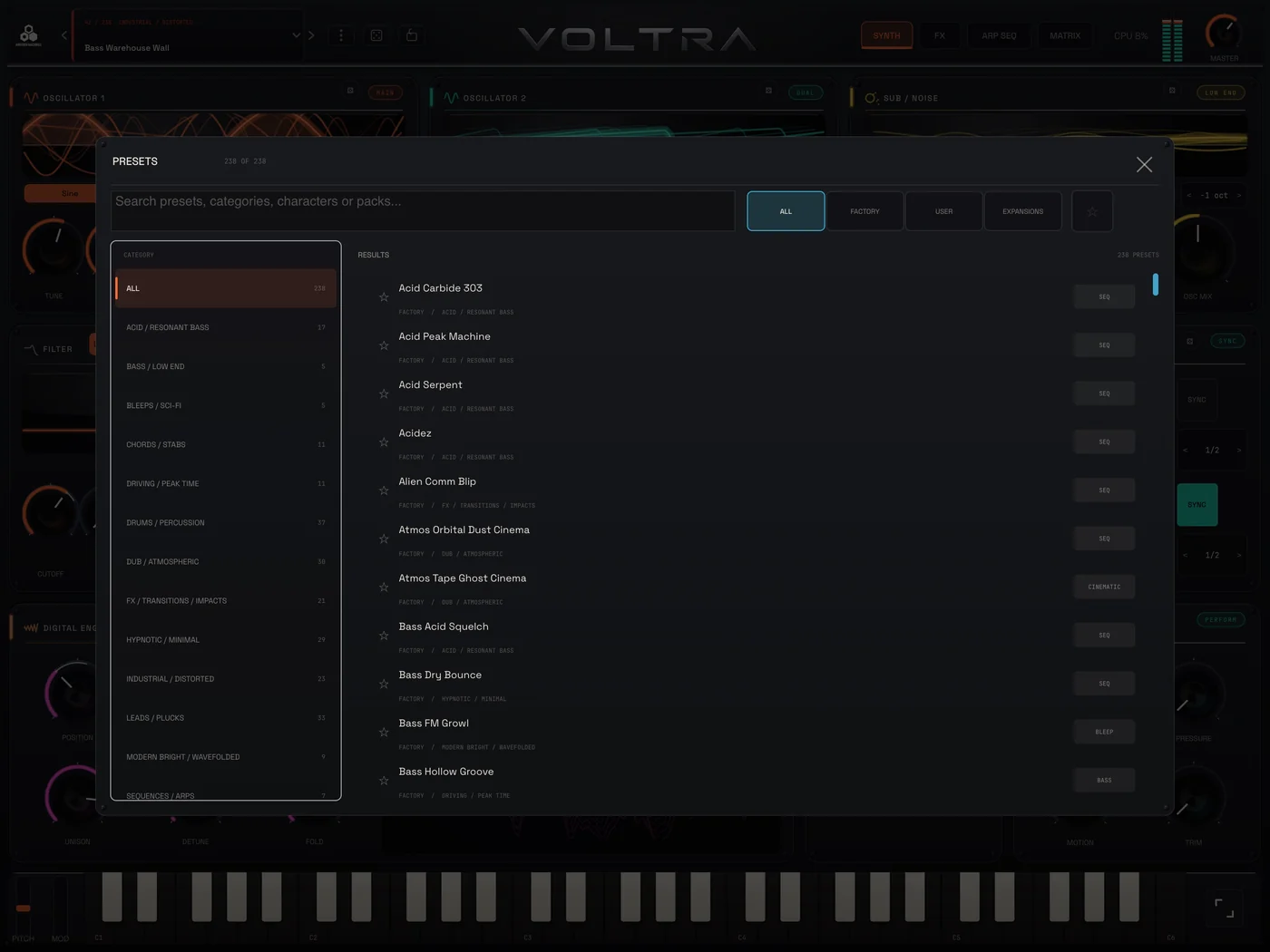Randomize Oscillator 1 with its dice icon
Screen dimensions: 1270x952
[350, 91]
